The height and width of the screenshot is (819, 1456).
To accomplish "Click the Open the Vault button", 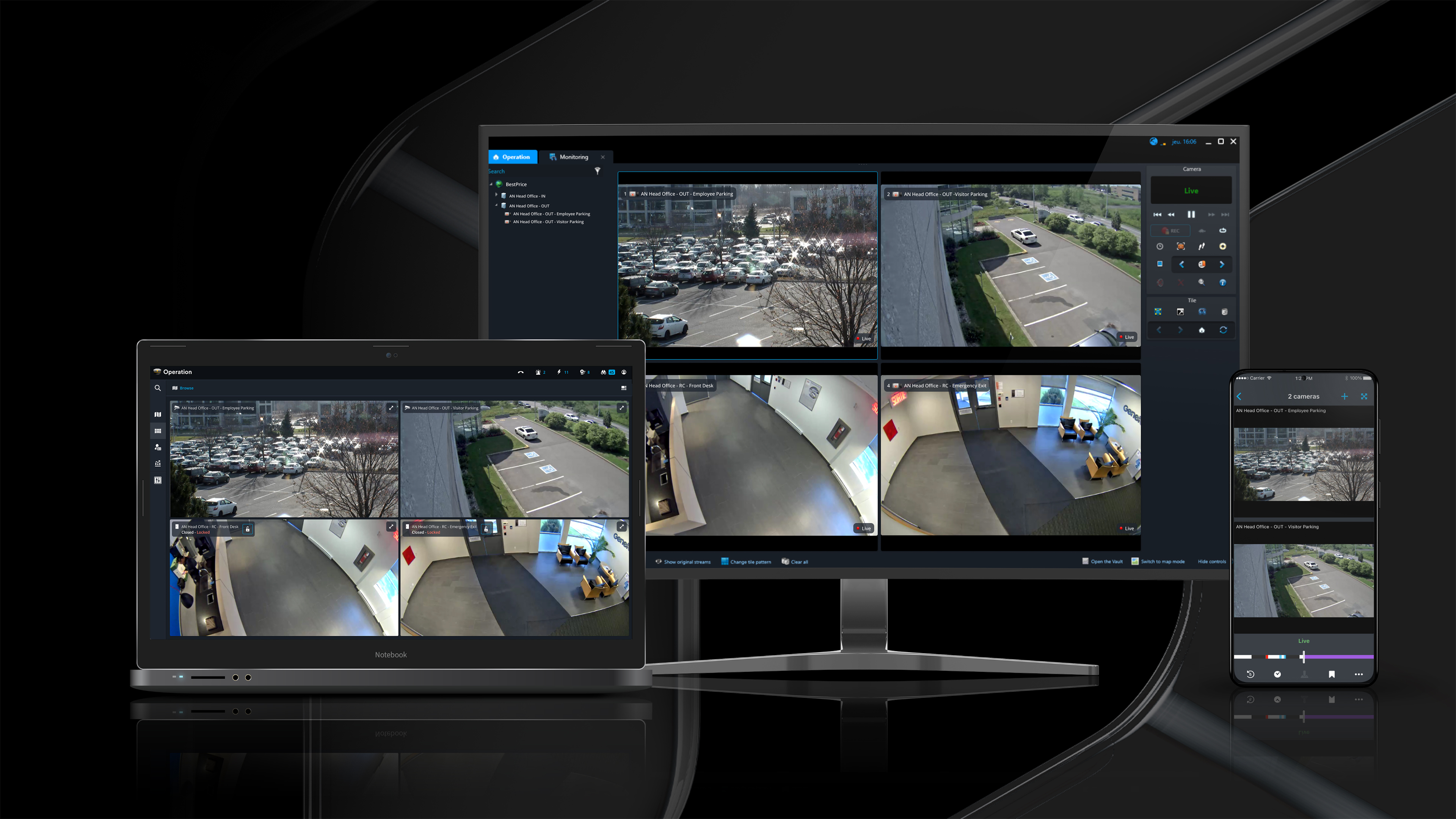I will pos(1100,561).
